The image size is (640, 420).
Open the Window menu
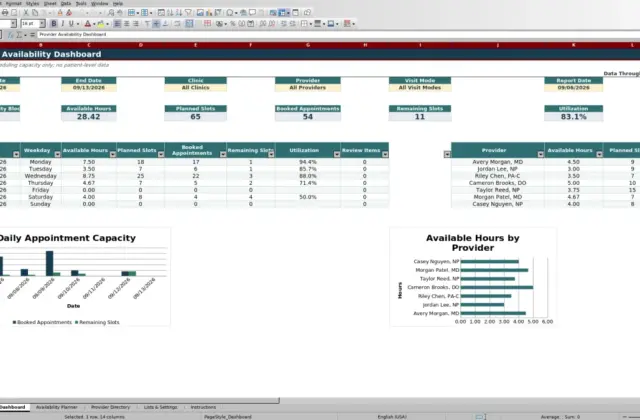[100, 3]
